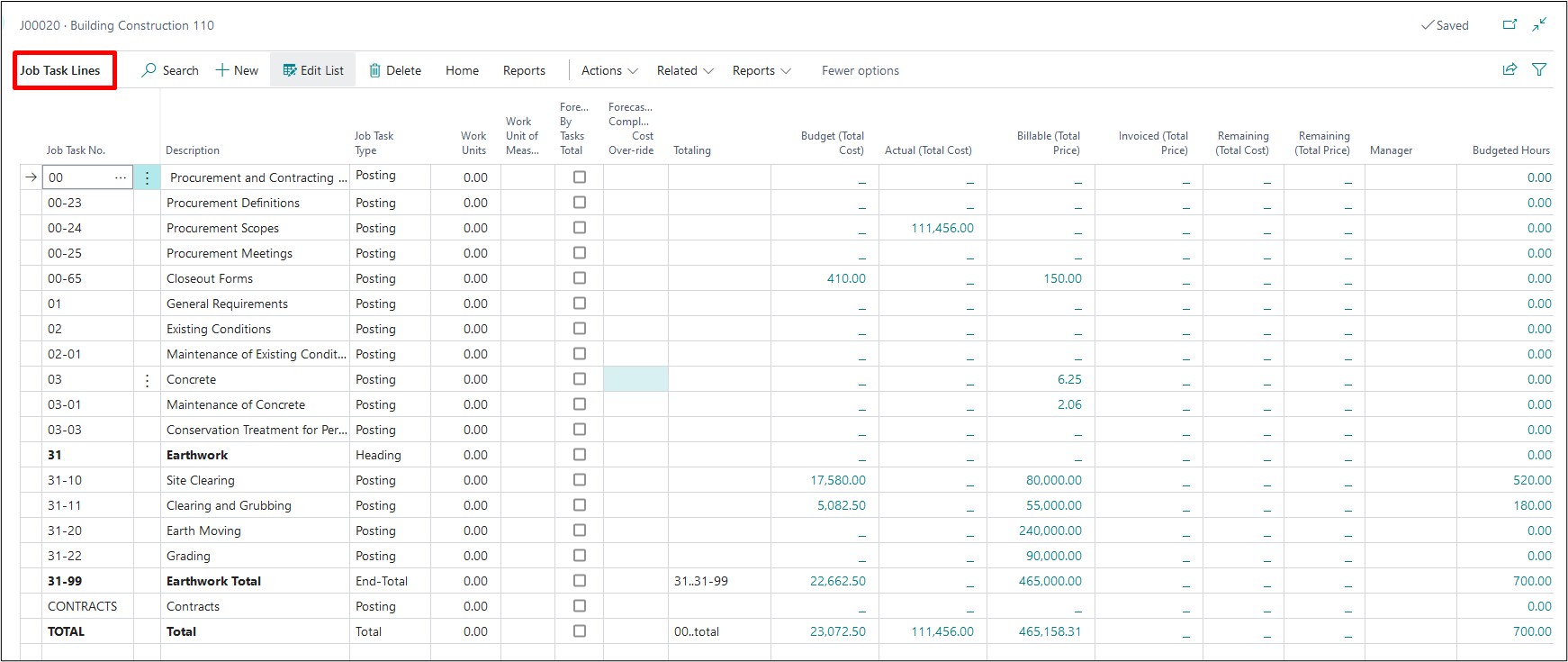Click the collapse page arrows icon
This screenshot has height=662, width=1568.
1540,24
